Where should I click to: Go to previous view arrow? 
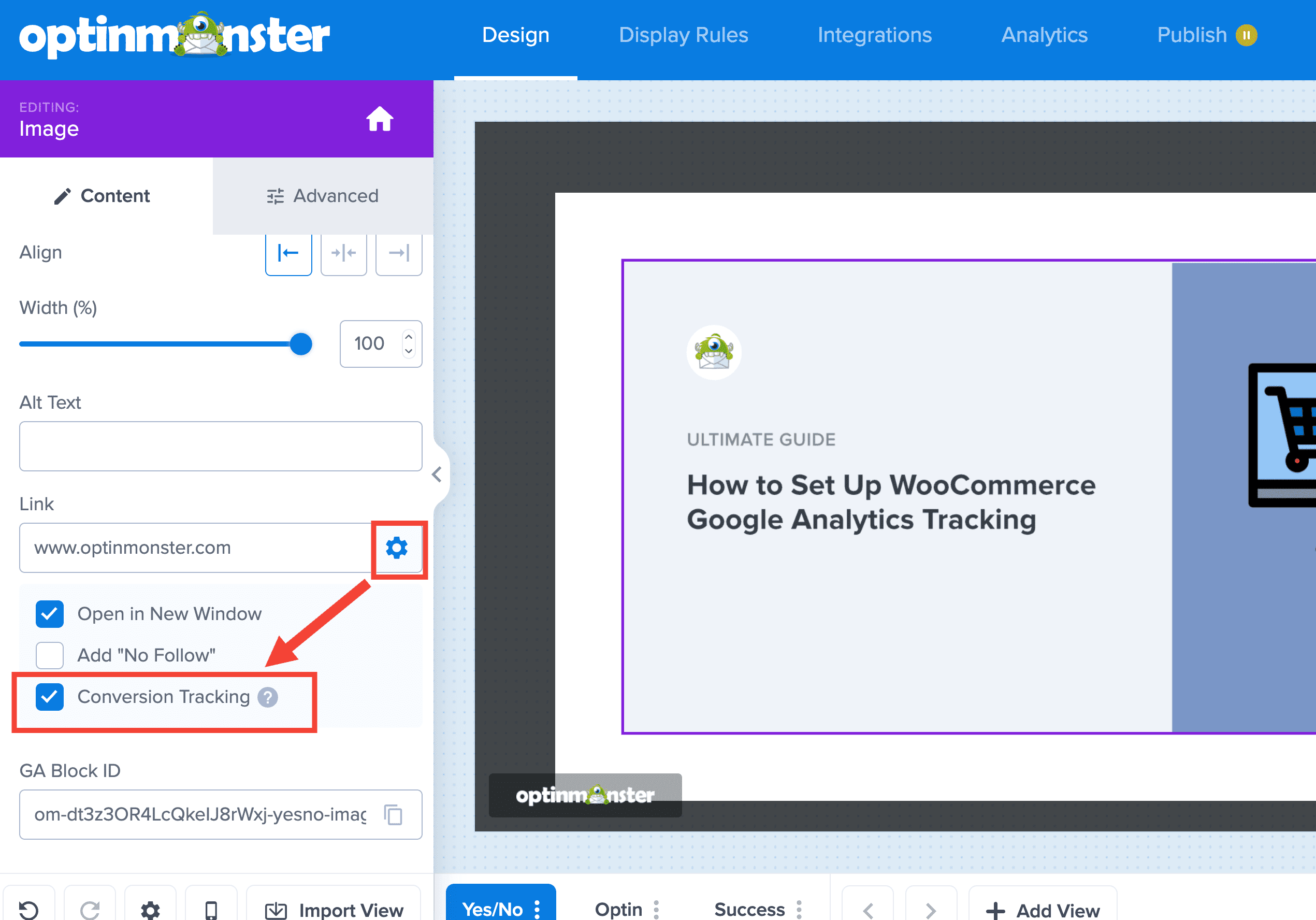(868, 909)
